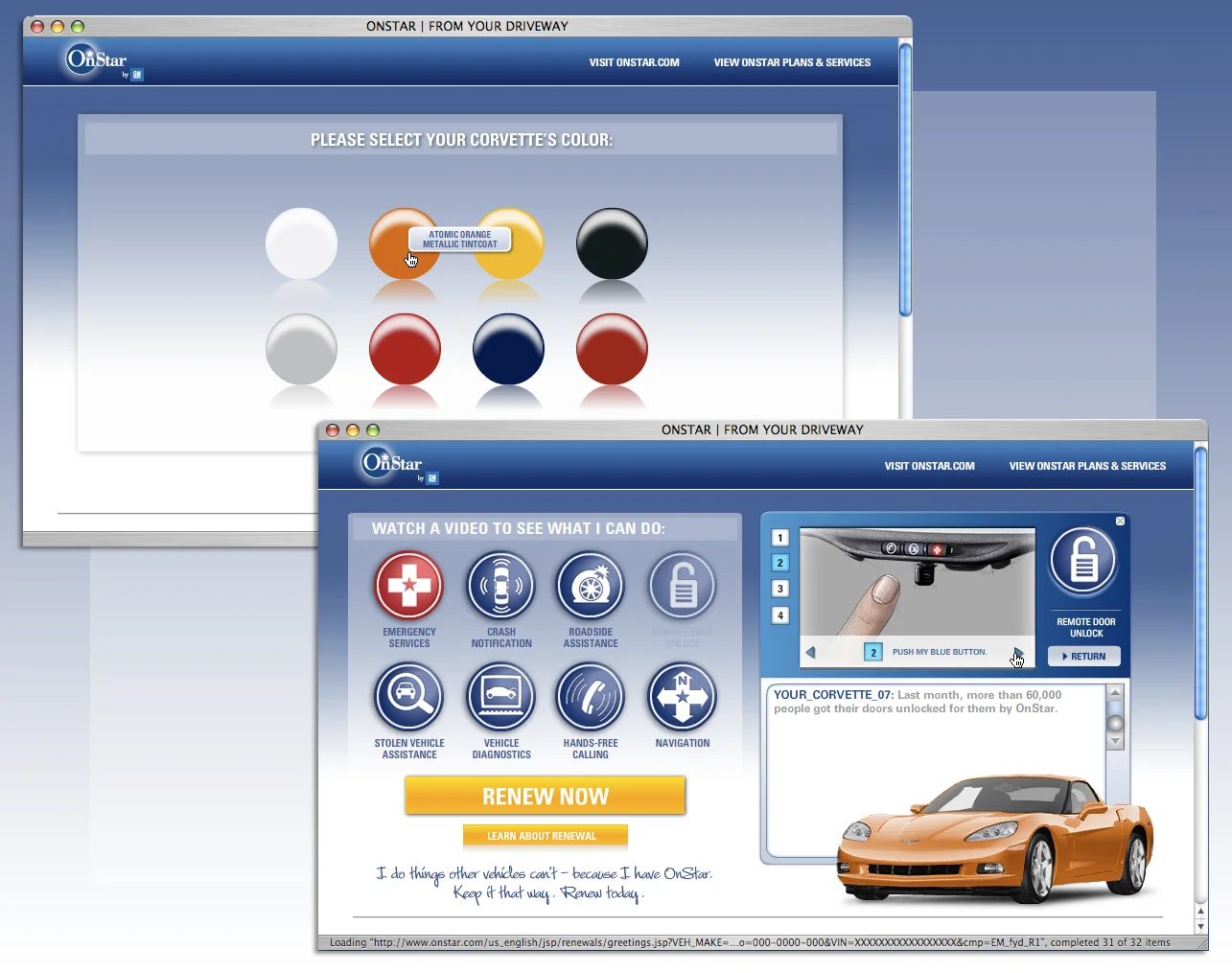Open the Stolen Vehicle Assistance icon

click(409, 696)
